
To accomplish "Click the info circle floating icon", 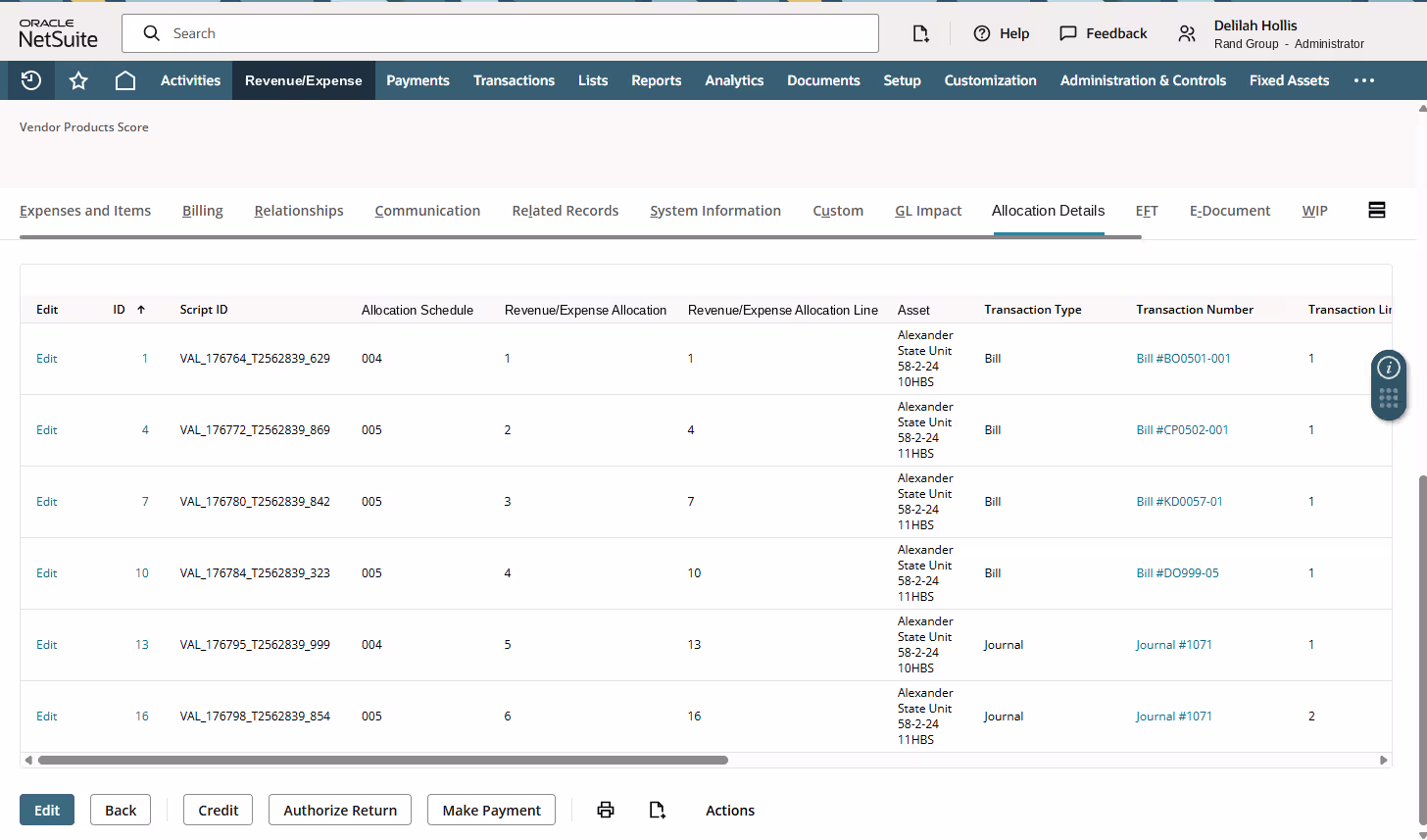I will [1389, 368].
